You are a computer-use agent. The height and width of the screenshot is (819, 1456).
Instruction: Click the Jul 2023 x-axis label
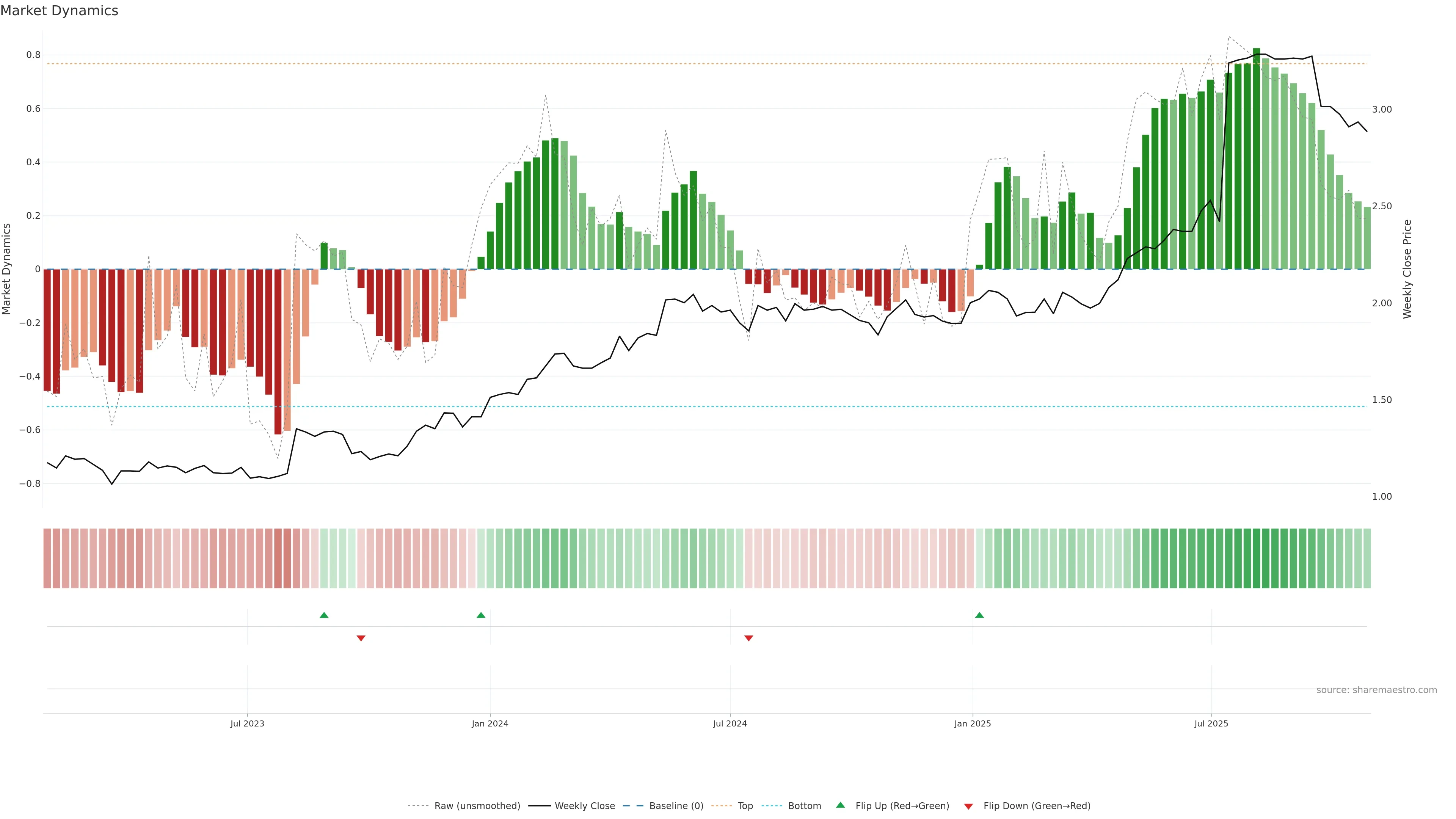[x=247, y=723]
